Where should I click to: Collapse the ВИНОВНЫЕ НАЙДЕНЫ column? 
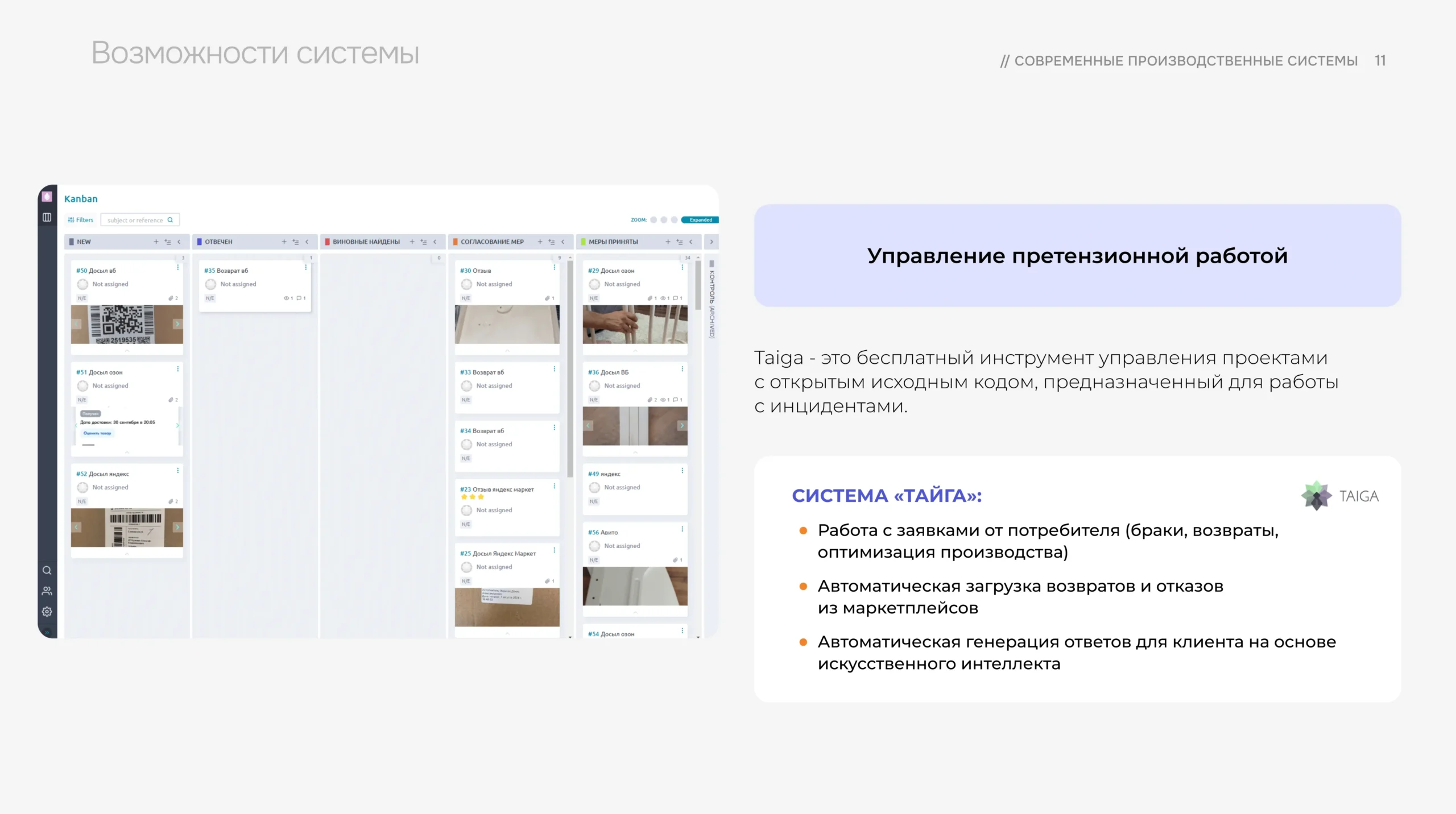pos(435,242)
